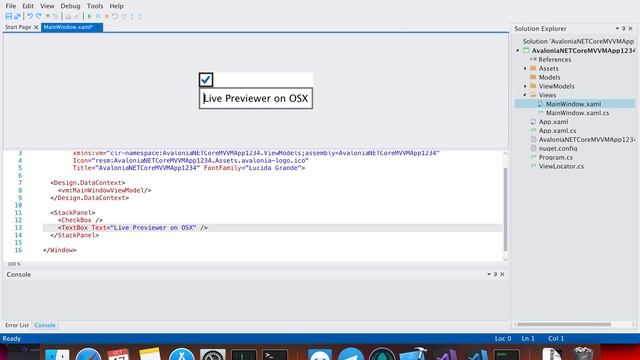Viewport: 640px width, 360px height.
Task: Select Program.cs in Solution Explorer
Action: tap(556, 158)
